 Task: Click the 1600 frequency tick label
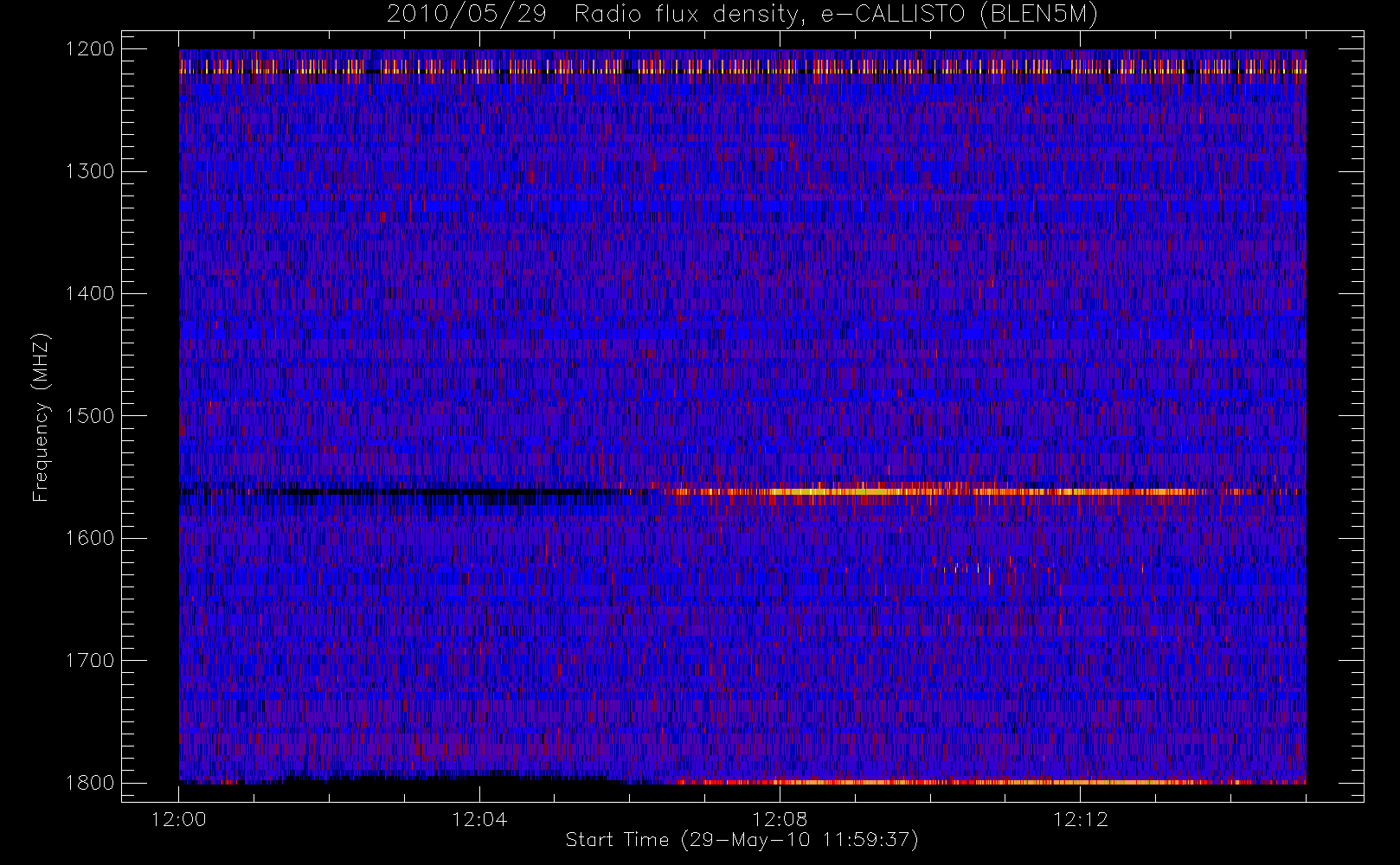coord(91,538)
